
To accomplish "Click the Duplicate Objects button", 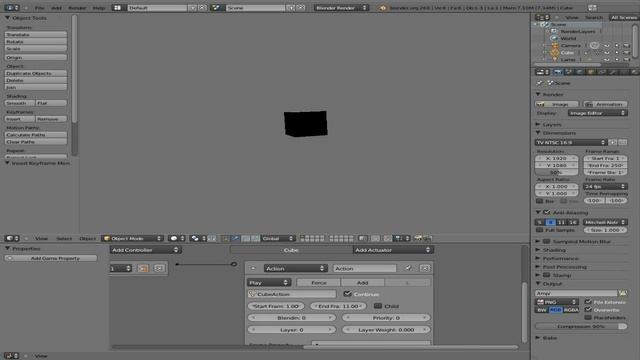I will pyautogui.click(x=36, y=73).
